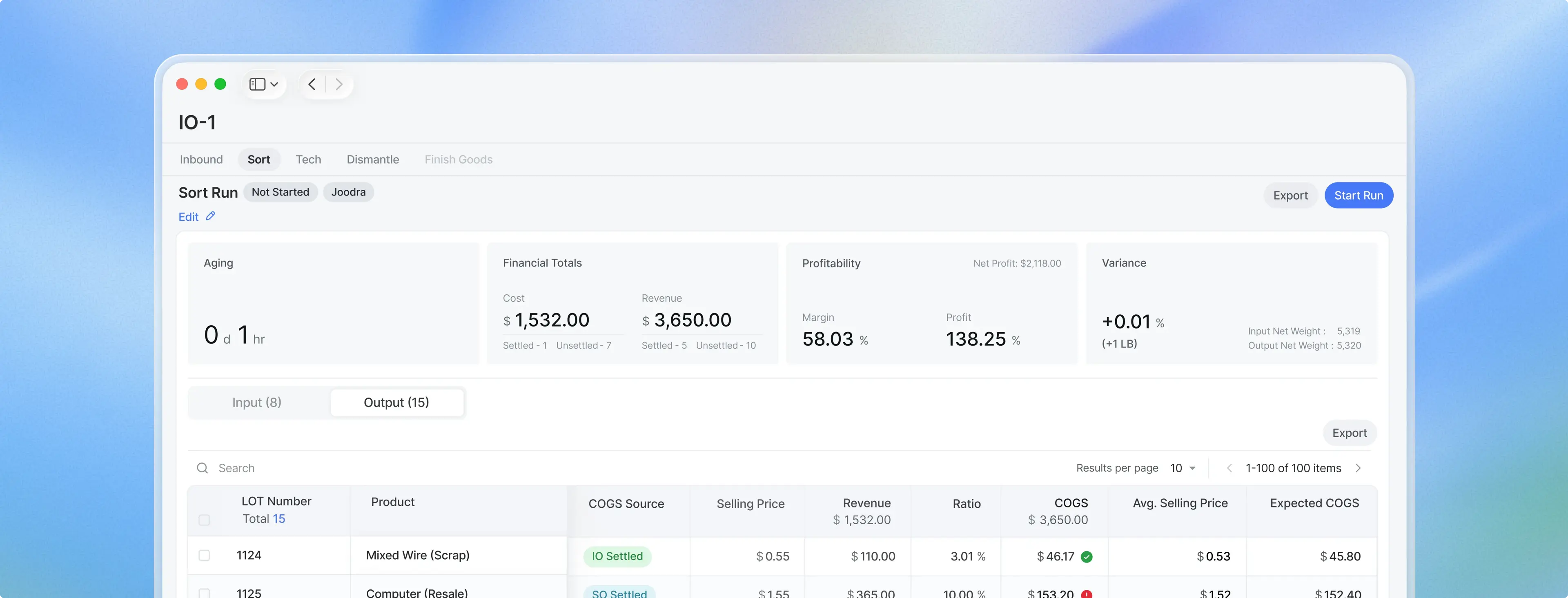
Task: Click the 1-100 of 100 items text
Action: point(1294,468)
